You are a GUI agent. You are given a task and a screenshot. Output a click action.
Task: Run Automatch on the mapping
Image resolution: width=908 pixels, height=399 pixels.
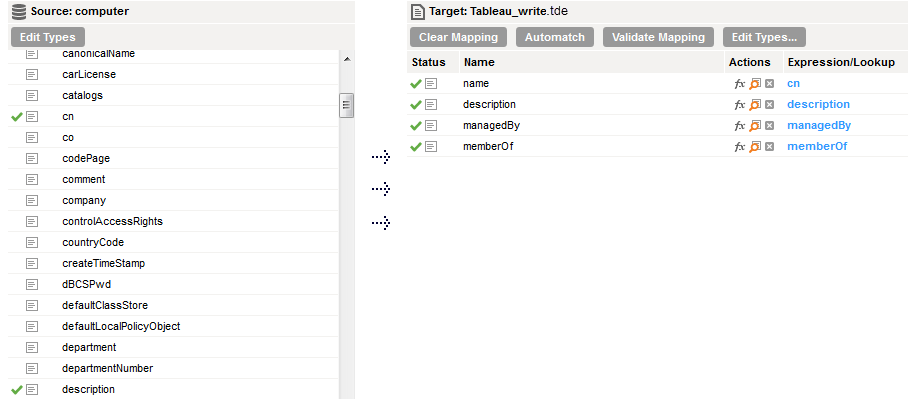pyautogui.click(x=555, y=37)
